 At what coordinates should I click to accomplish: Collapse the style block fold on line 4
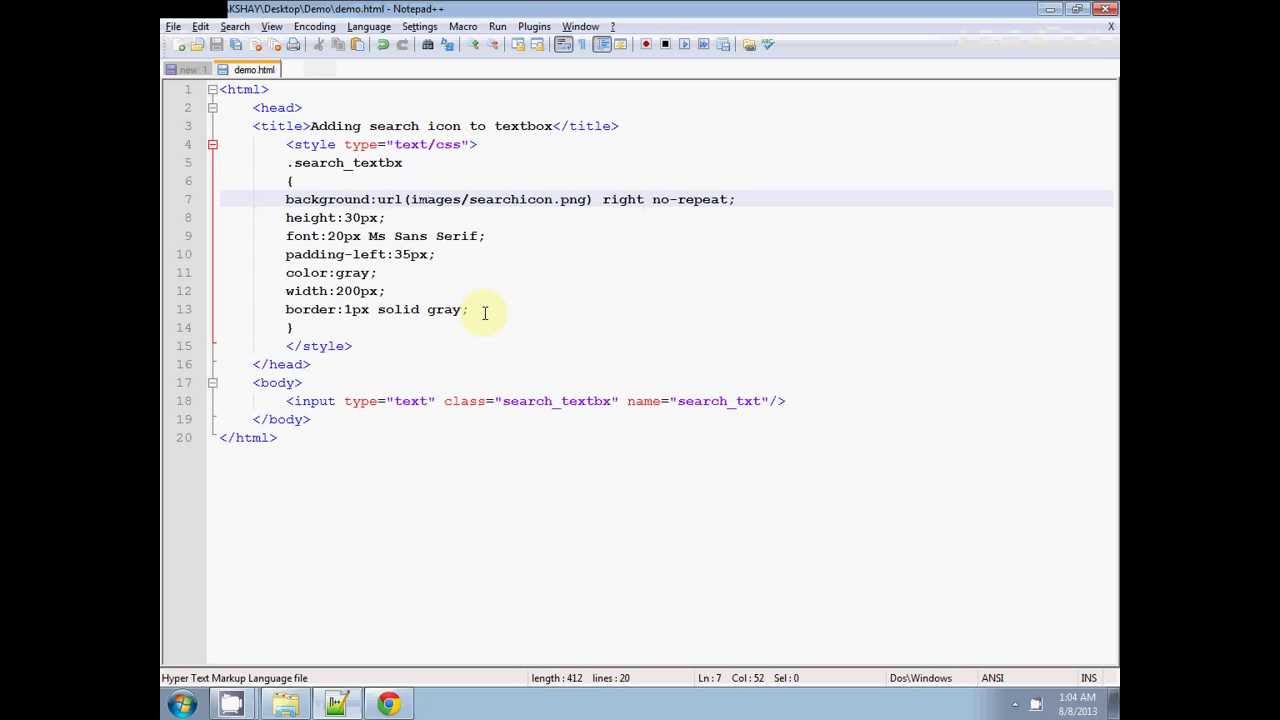pyautogui.click(x=212, y=144)
